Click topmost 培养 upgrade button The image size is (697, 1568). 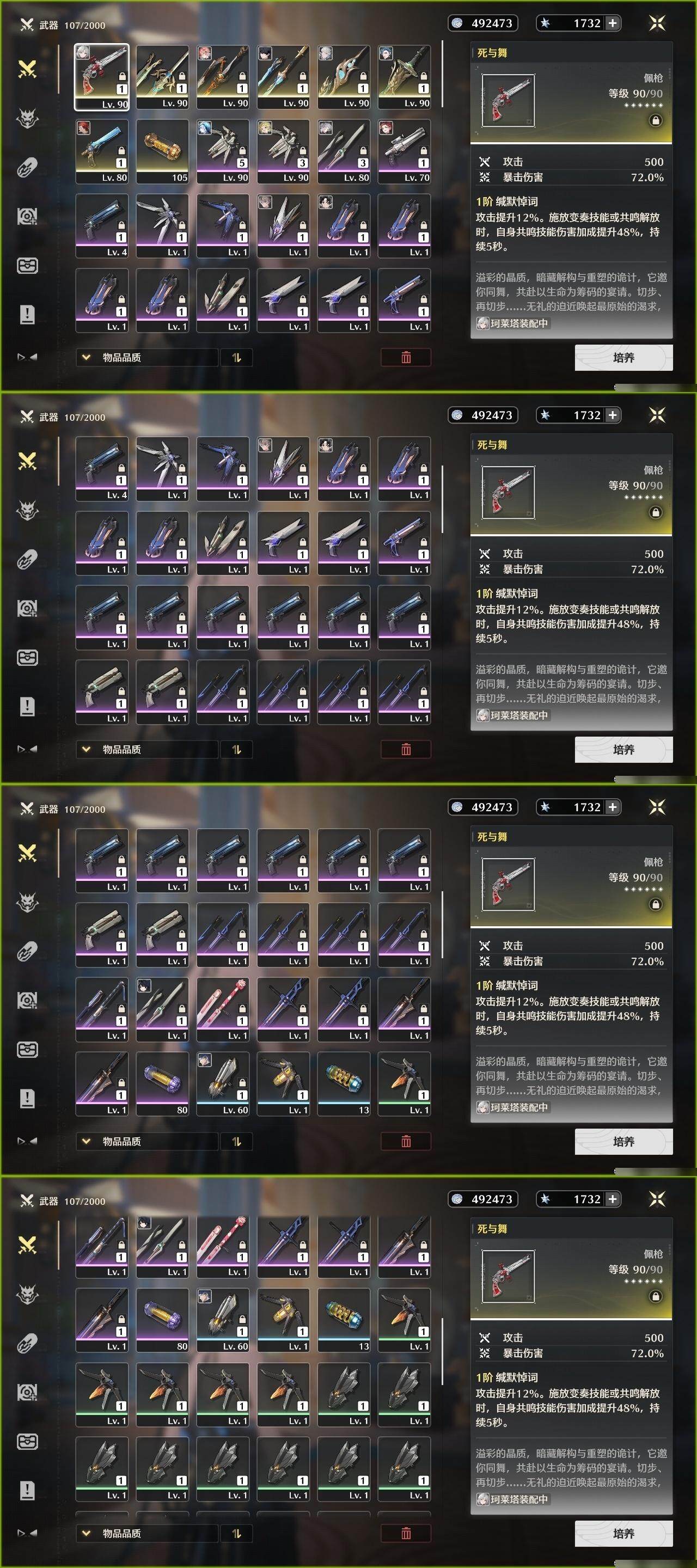pyautogui.click(x=624, y=357)
